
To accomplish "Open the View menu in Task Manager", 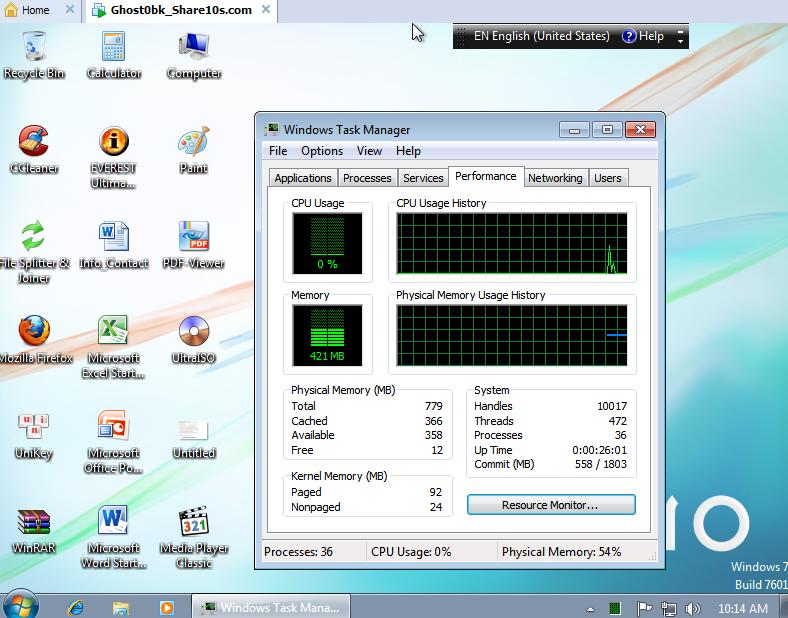I will tap(369, 151).
